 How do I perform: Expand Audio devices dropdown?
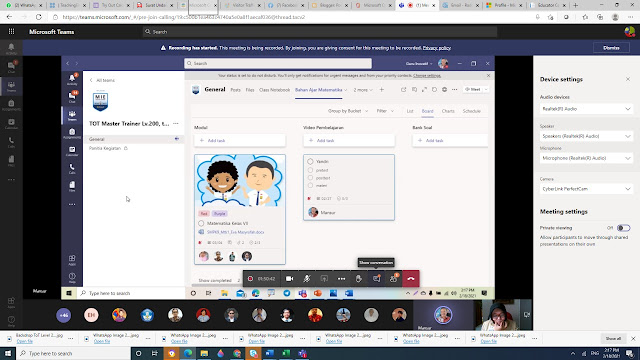pos(586,109)
